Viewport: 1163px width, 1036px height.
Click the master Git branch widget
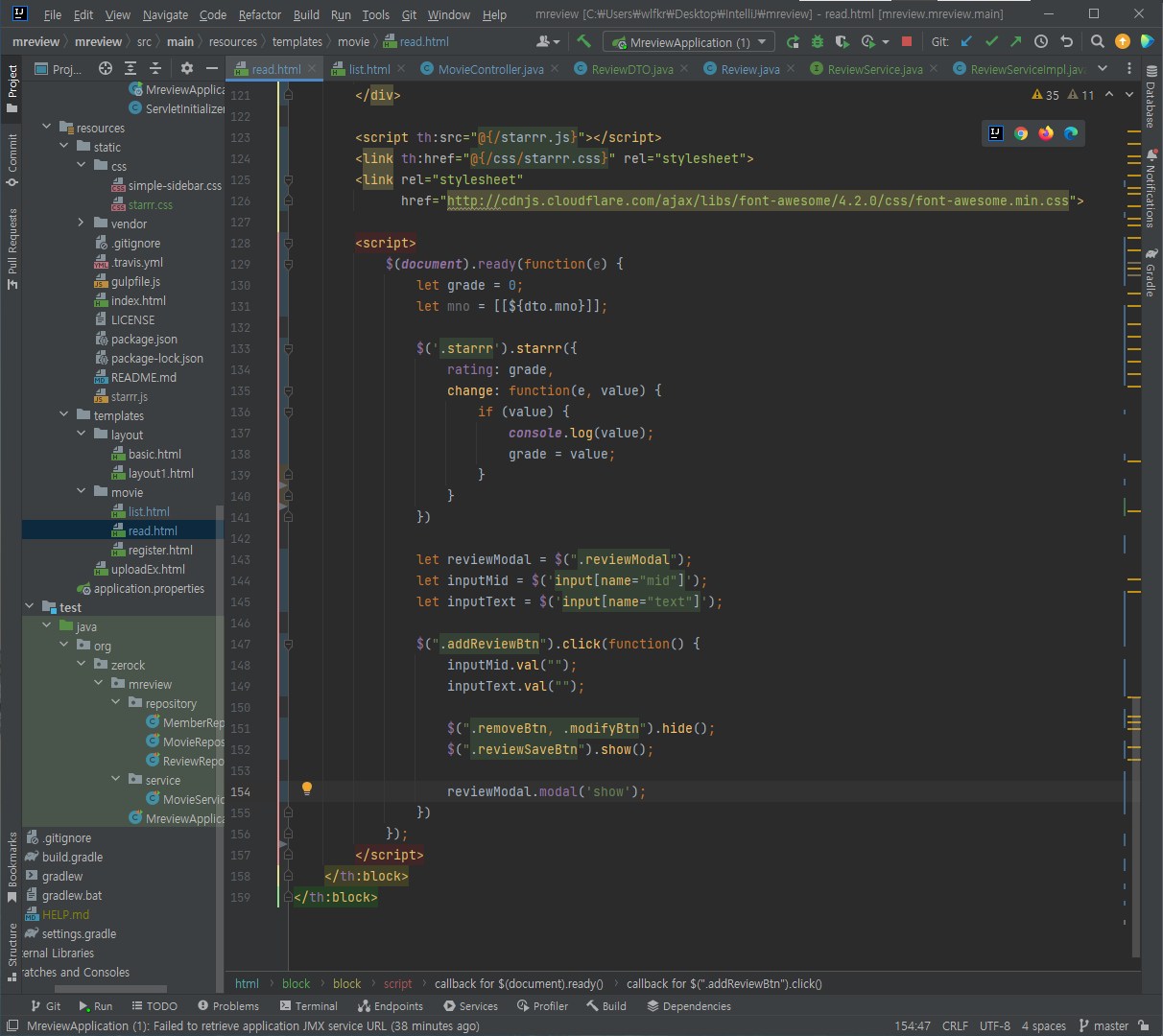[x=1104, y=1025]
